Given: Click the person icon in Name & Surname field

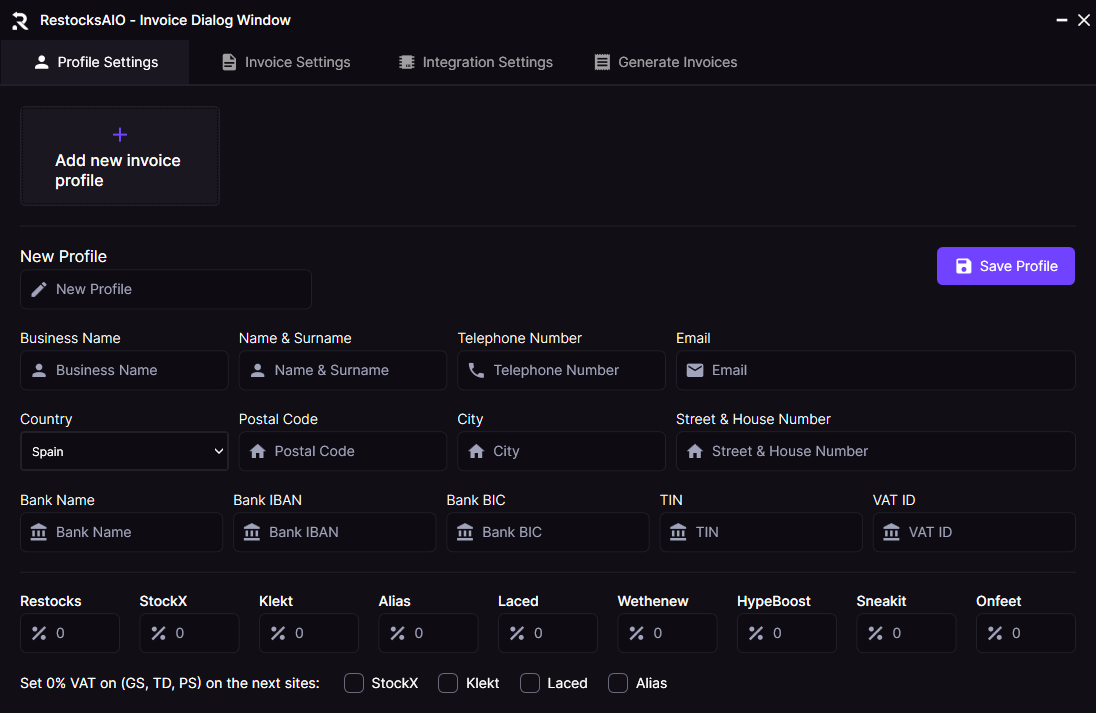Looking at the screenshot, I should [258, 370].
